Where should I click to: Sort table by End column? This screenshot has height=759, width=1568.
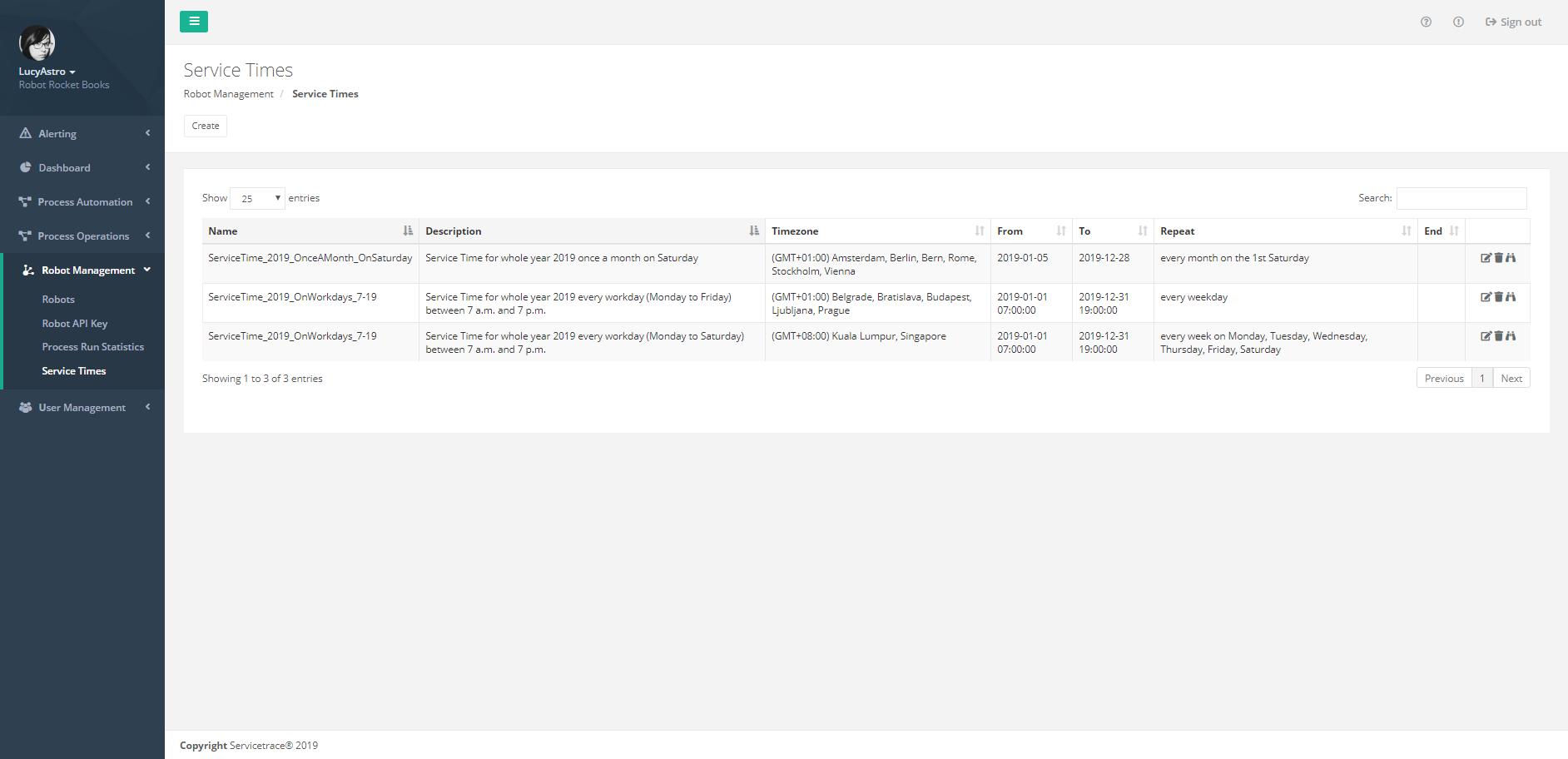pyautogui.click(x=1441, y=231)
